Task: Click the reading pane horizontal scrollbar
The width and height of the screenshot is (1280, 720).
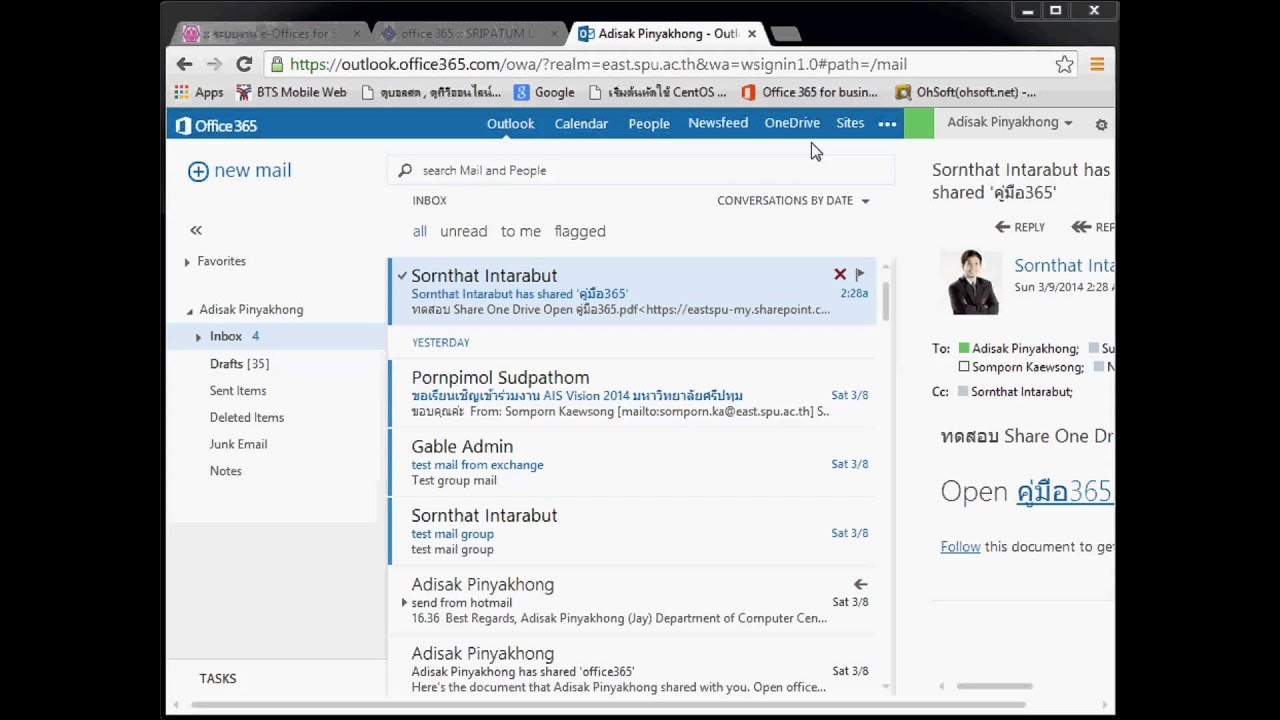Action: (x=995, y=687)
